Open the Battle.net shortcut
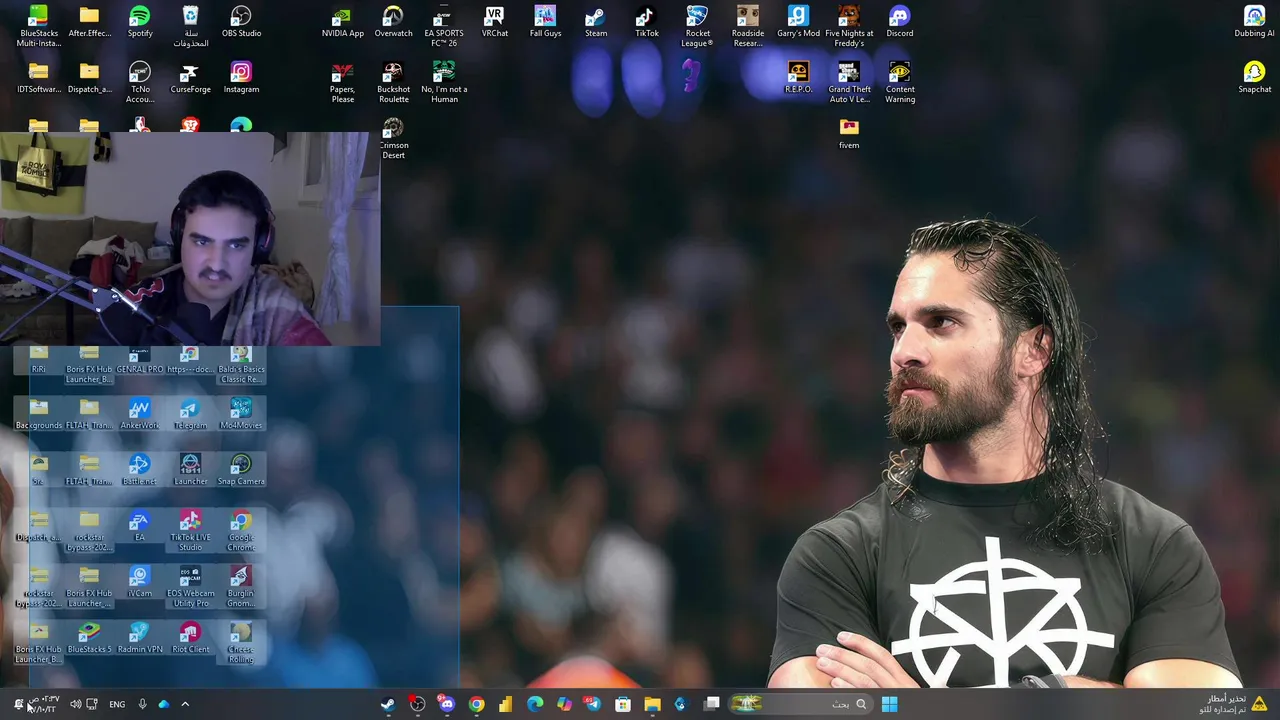Screen dimensions: 1280x720 pyautogui.click(x=139, y=470)
